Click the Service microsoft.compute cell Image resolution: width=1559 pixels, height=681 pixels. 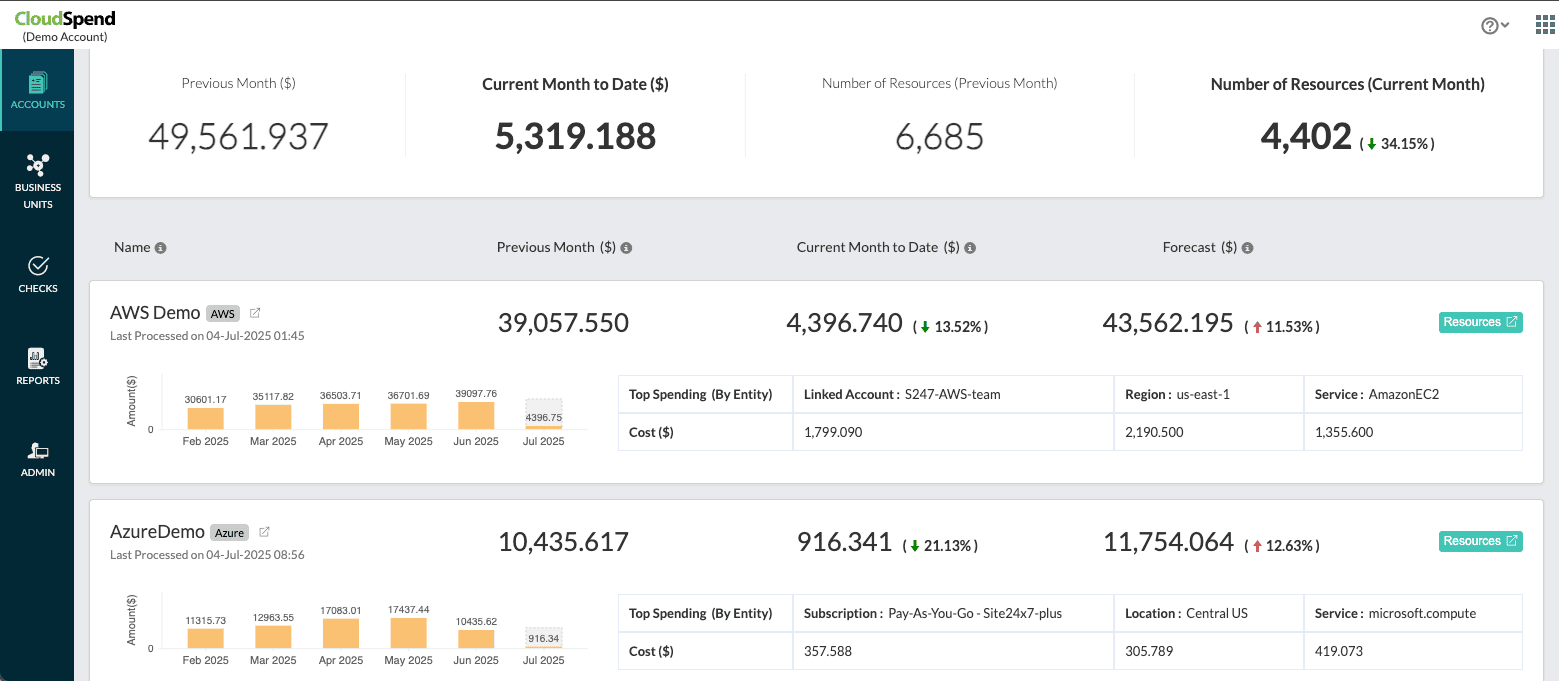point(1413,613)
